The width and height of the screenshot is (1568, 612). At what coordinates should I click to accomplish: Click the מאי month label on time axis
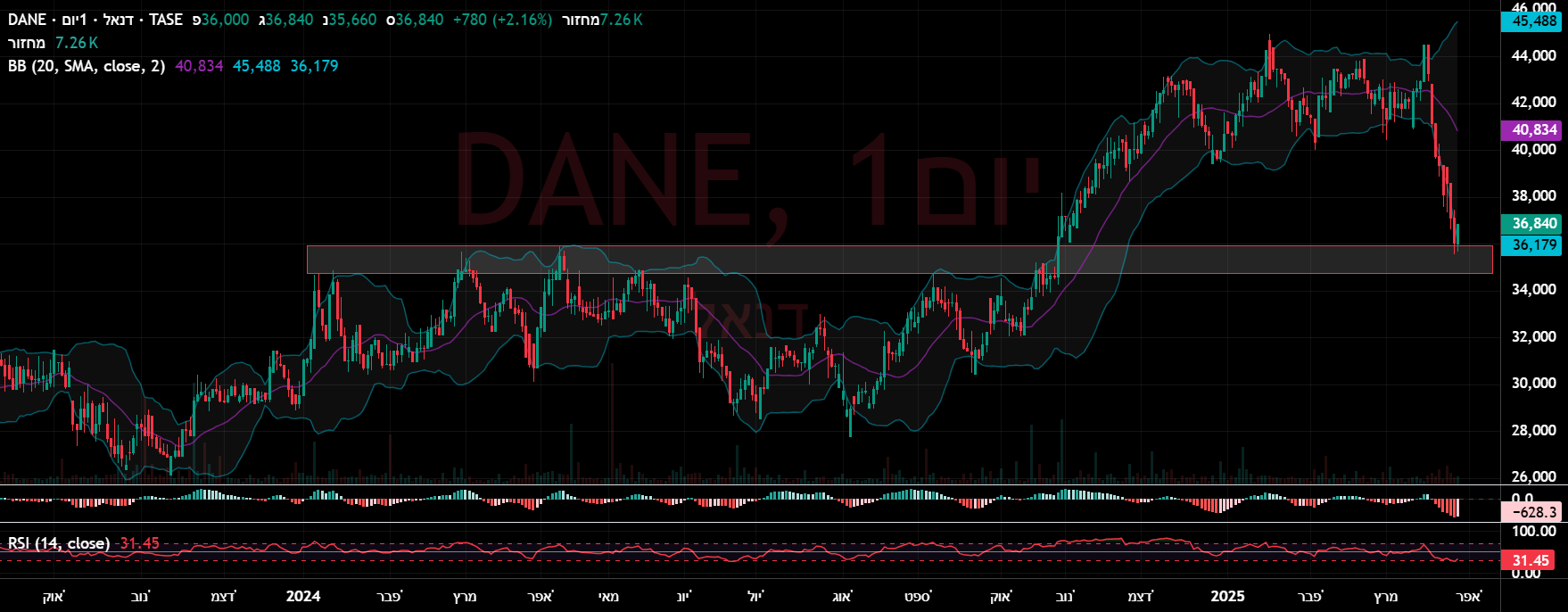[608, 596]
